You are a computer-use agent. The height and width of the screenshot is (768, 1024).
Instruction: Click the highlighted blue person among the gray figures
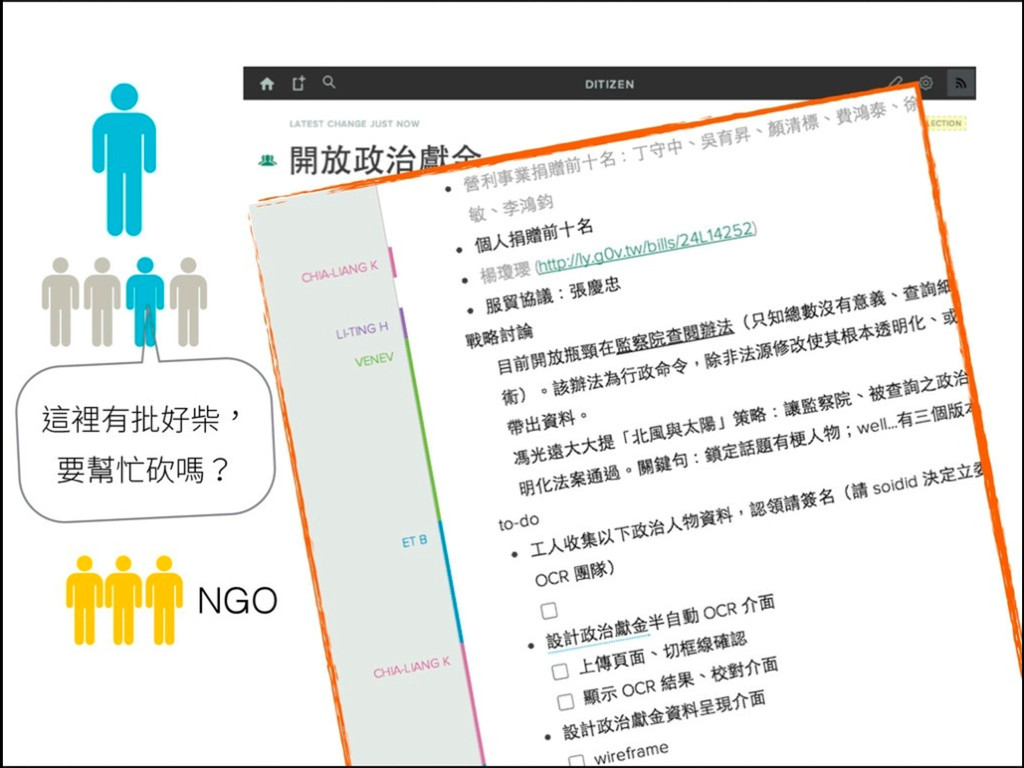point(145,301)
